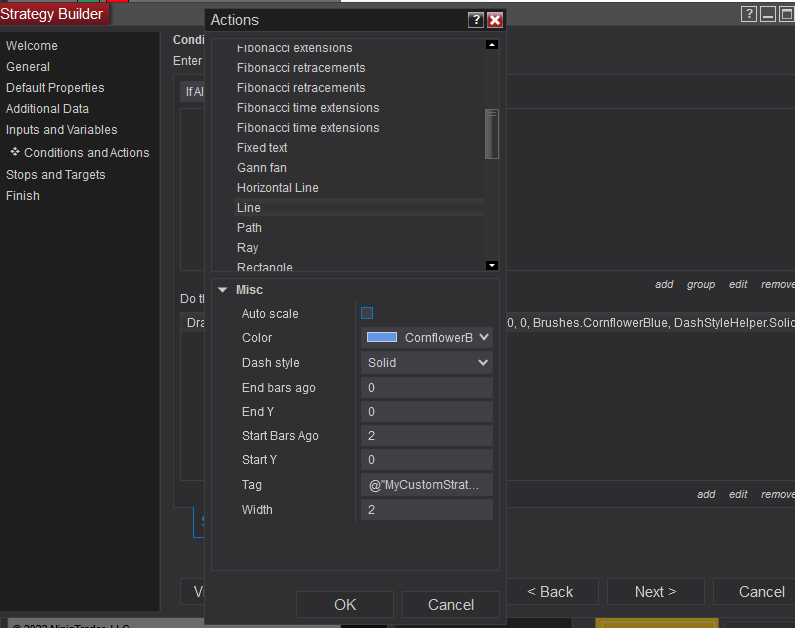The image size is (795, 628).
Task: Click the CornflowerBlue color swatch
Action: point(382,338)
